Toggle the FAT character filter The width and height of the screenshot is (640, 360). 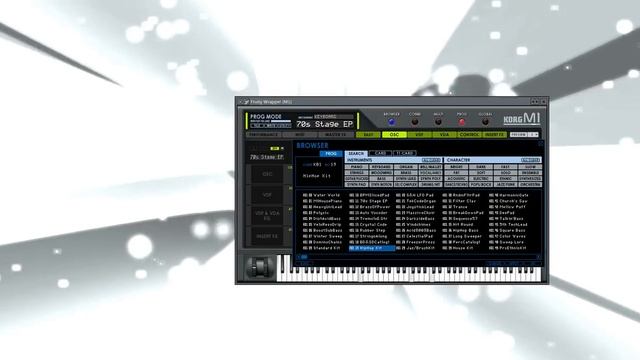456,173
